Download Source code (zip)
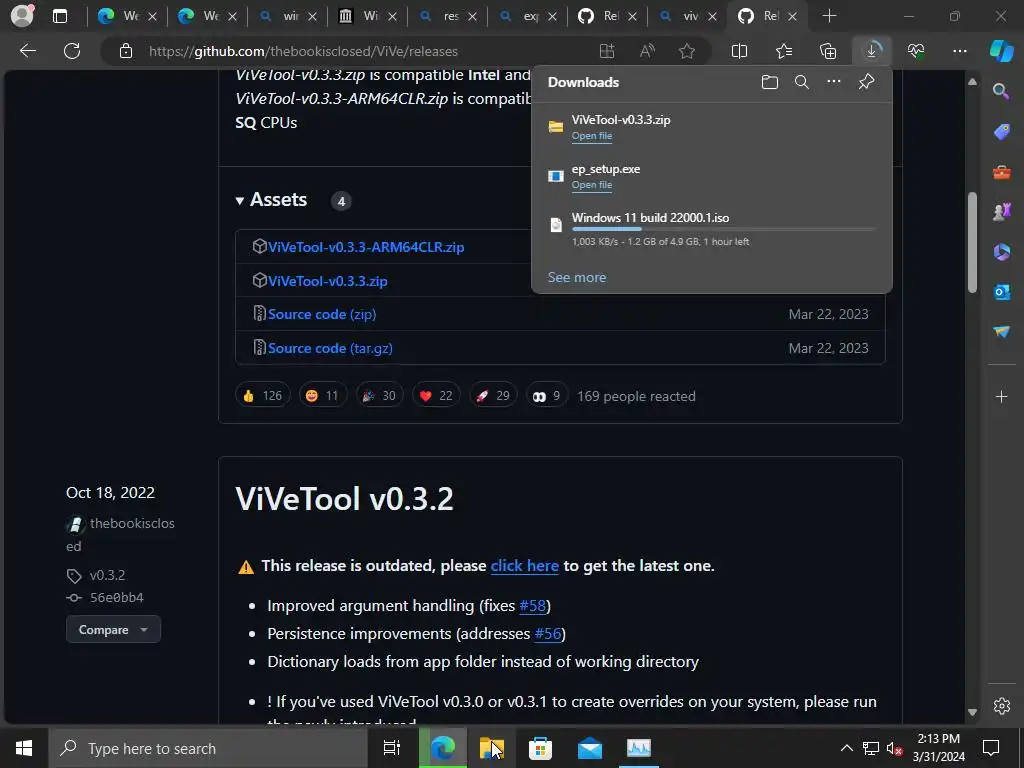The width and height of the screenshot is (1024, 768). pyautogui.click(x=321, y=314)
